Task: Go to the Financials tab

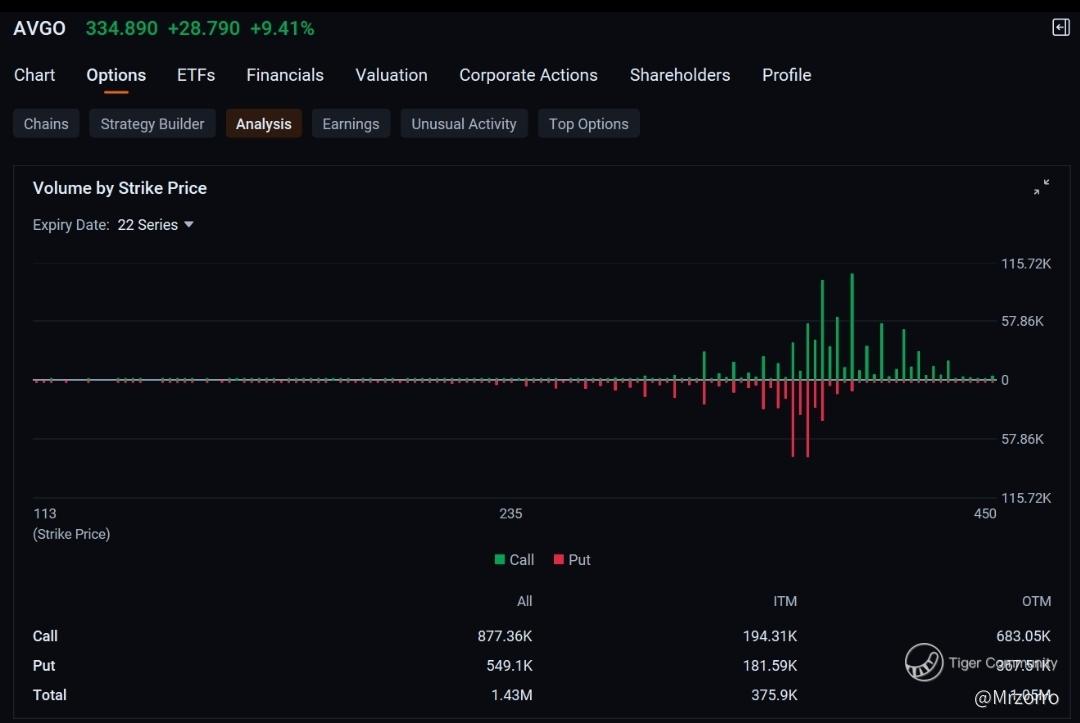Action: point(285,75)
